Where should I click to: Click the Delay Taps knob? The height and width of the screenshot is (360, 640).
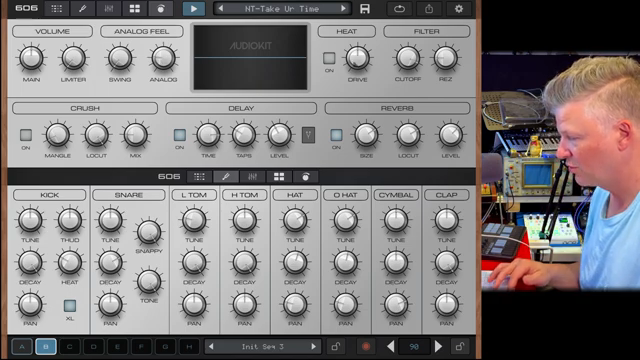pos(244,135)
